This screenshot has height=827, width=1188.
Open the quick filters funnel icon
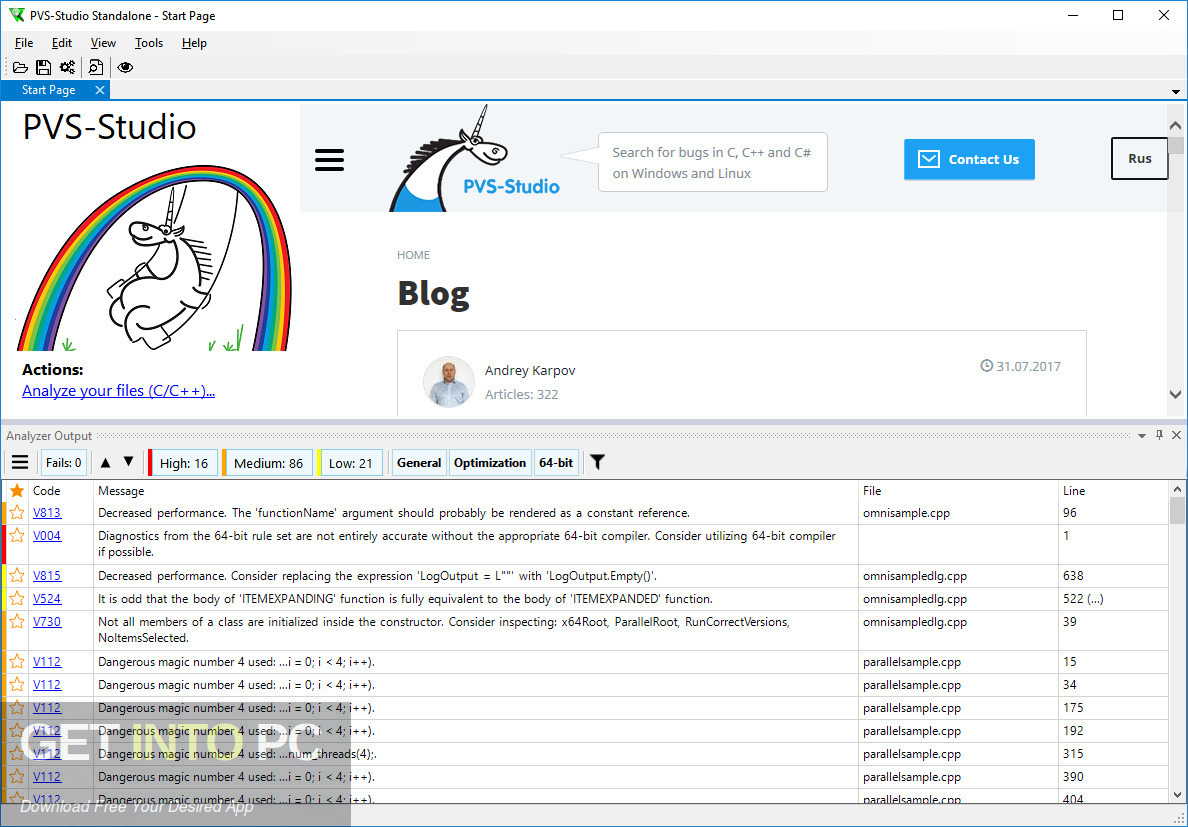coord(598,462)
